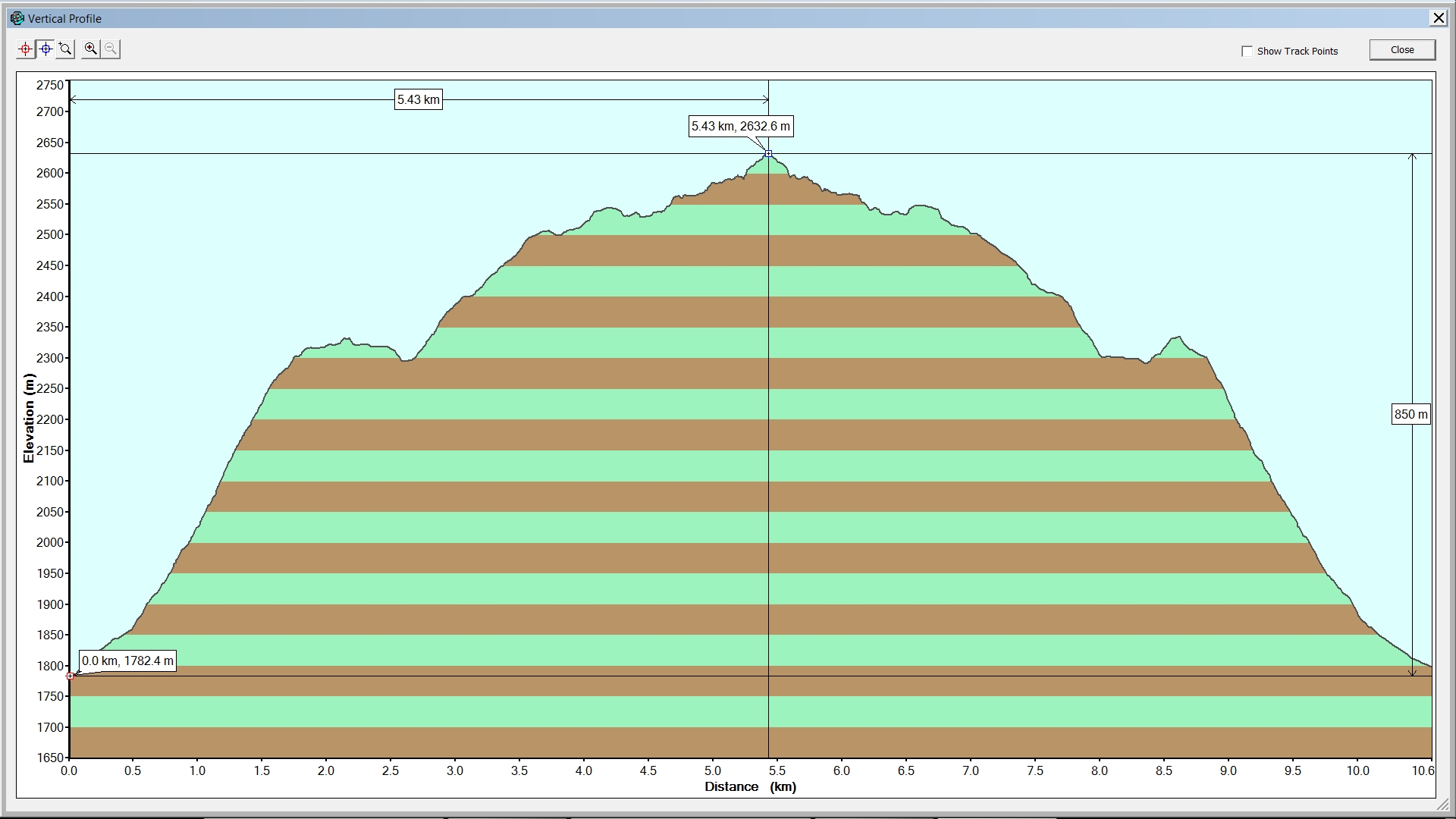Enable Show Track Points checkbox

(x=1247, y=51)
